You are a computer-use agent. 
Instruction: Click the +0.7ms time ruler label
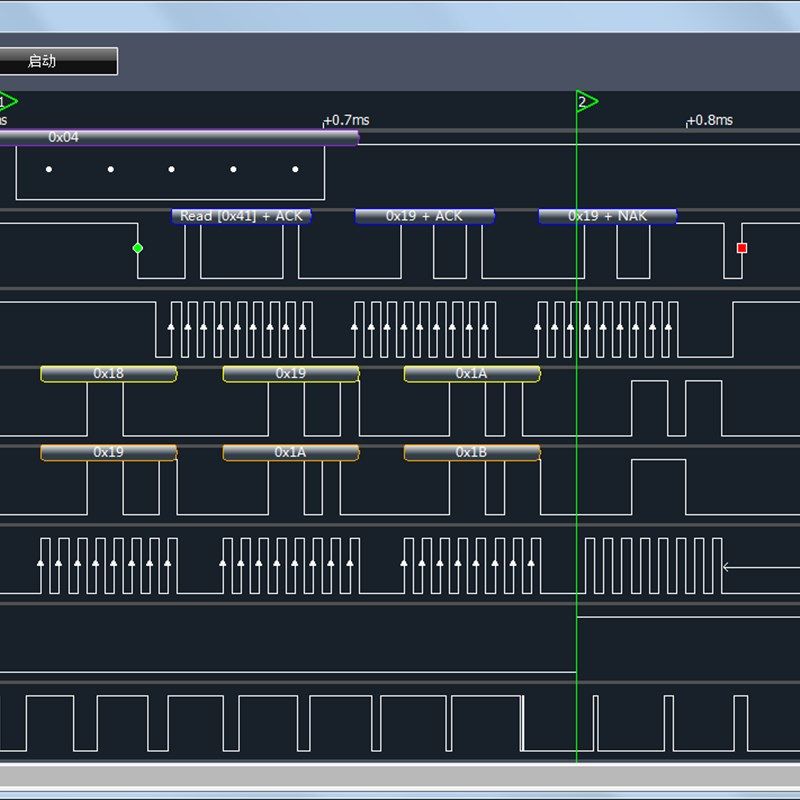point(346,120)
